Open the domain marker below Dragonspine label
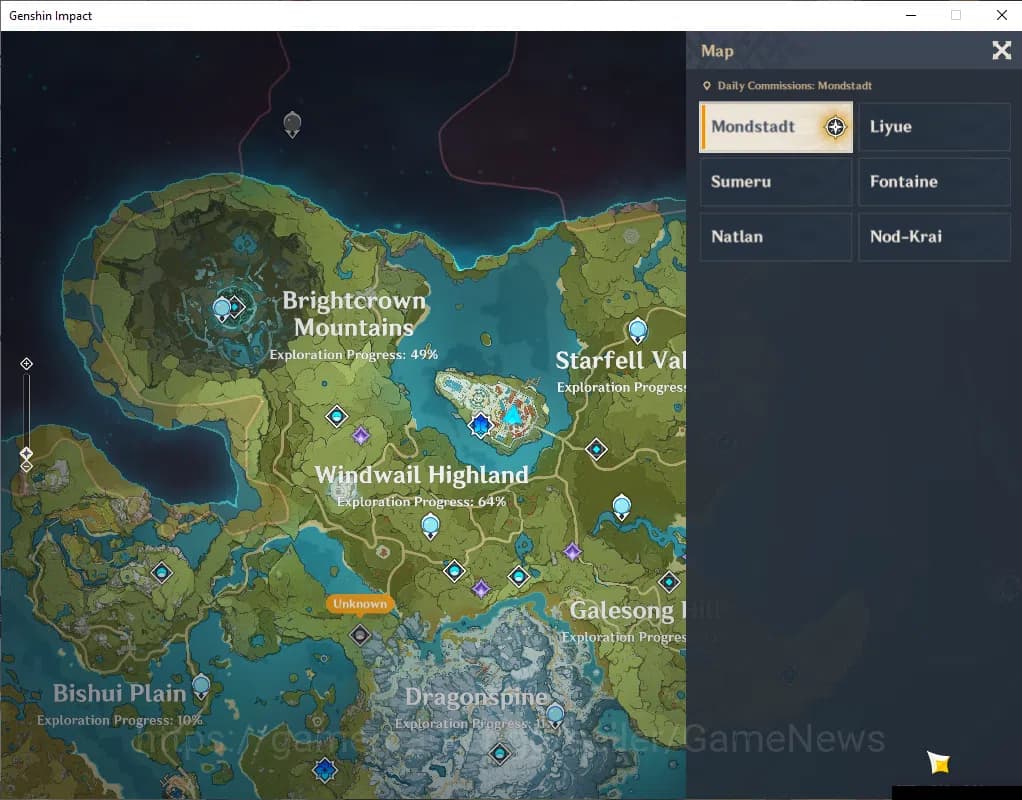Screen dimensions: 1022x800 [500, 754]
